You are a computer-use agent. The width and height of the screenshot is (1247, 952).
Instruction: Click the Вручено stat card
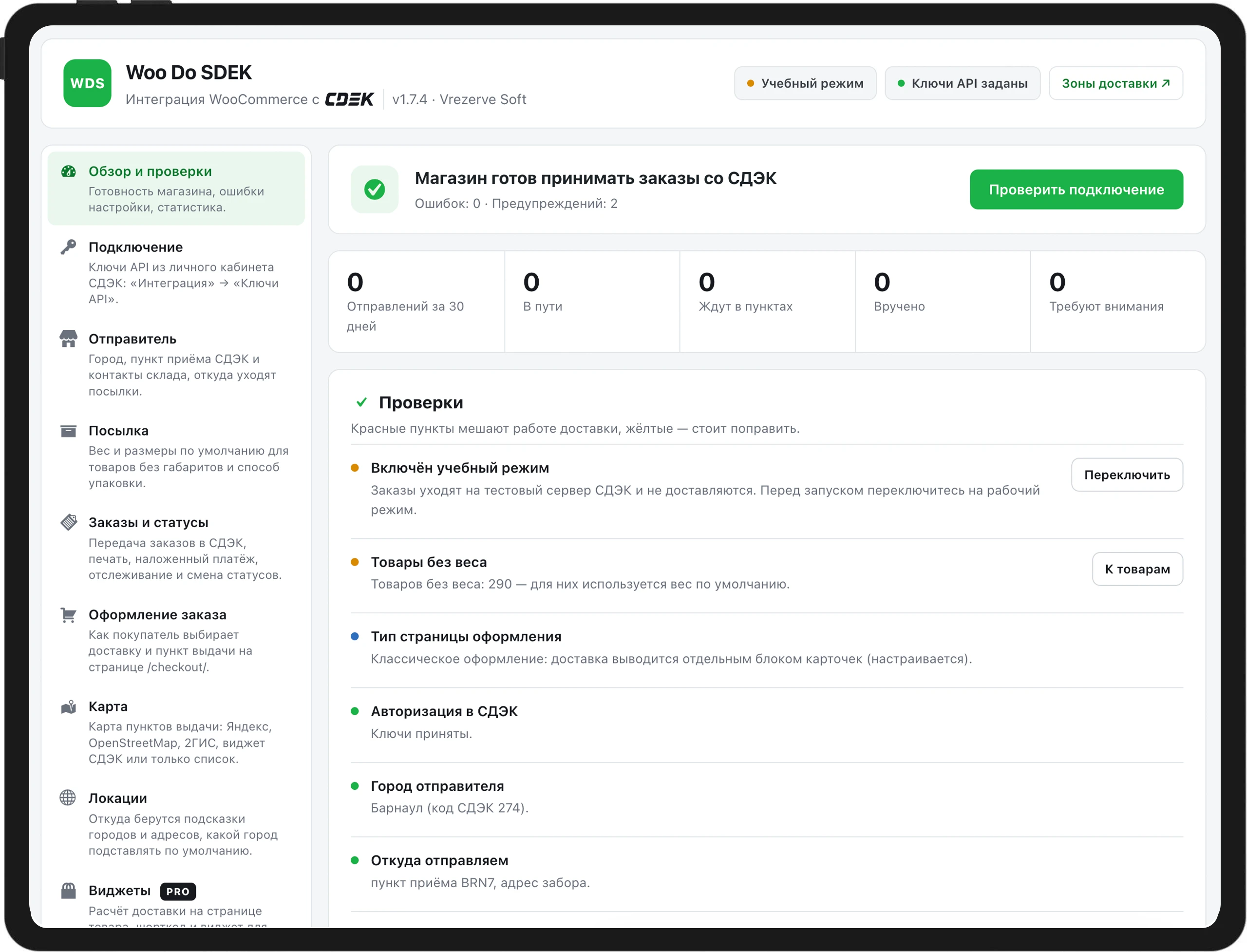(943, 302)
